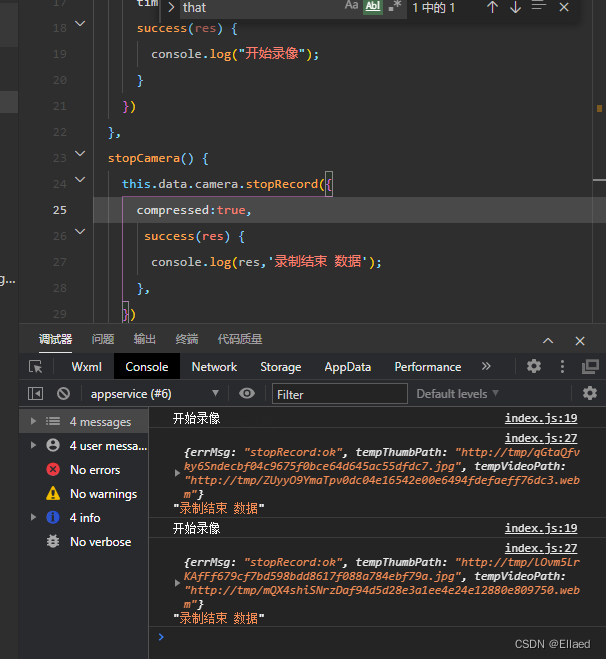Viewport: 606px width, 659px height.
Task: Fold stopCamera function at line 23
Action: tap(80, 153)
